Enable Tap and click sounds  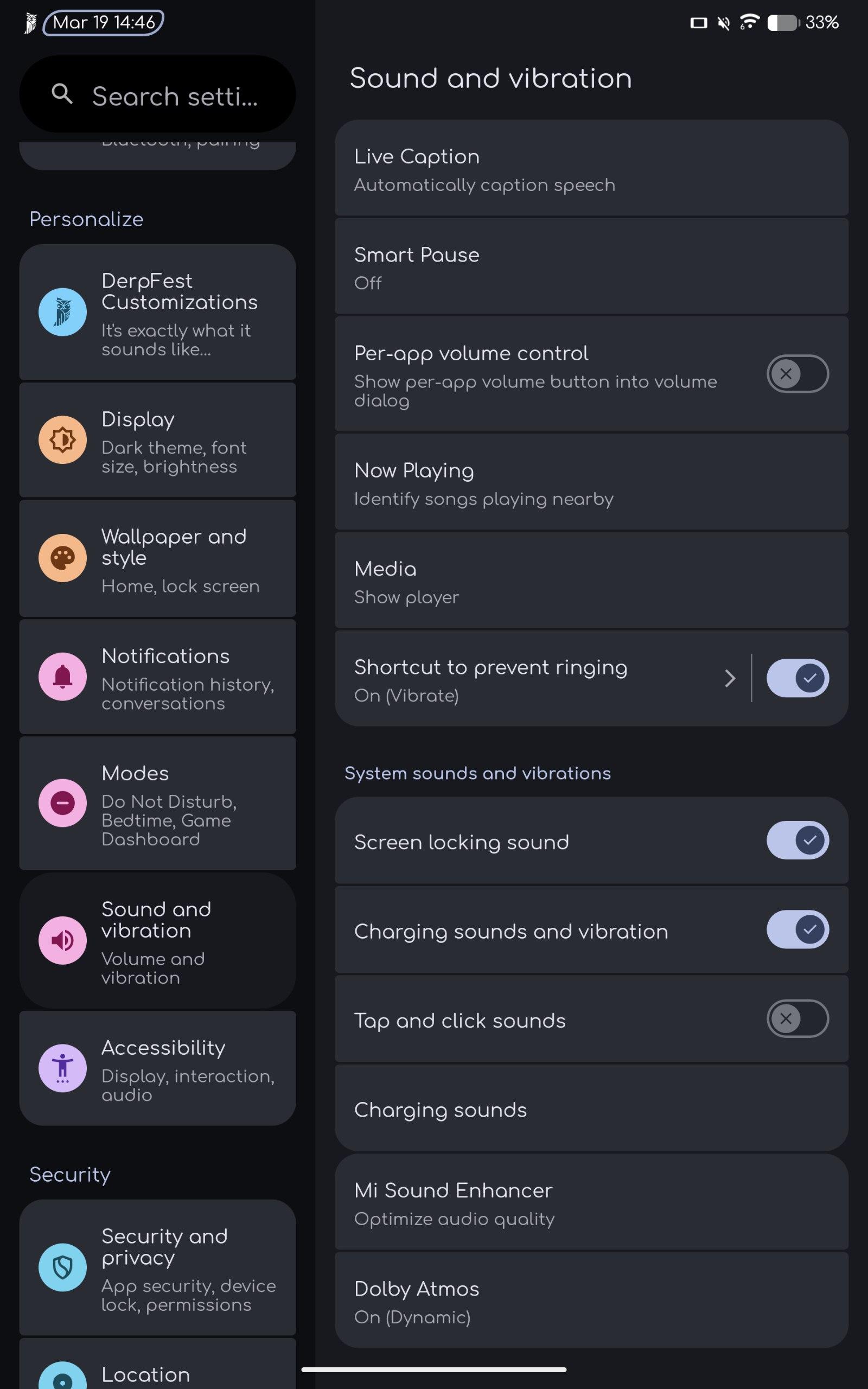[797, 1019]
